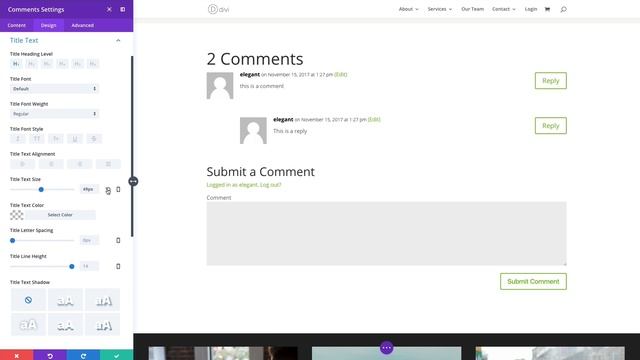Screen dimensions: 640x360
Task: Expand the About menu
Action: (x=409, y=9)
